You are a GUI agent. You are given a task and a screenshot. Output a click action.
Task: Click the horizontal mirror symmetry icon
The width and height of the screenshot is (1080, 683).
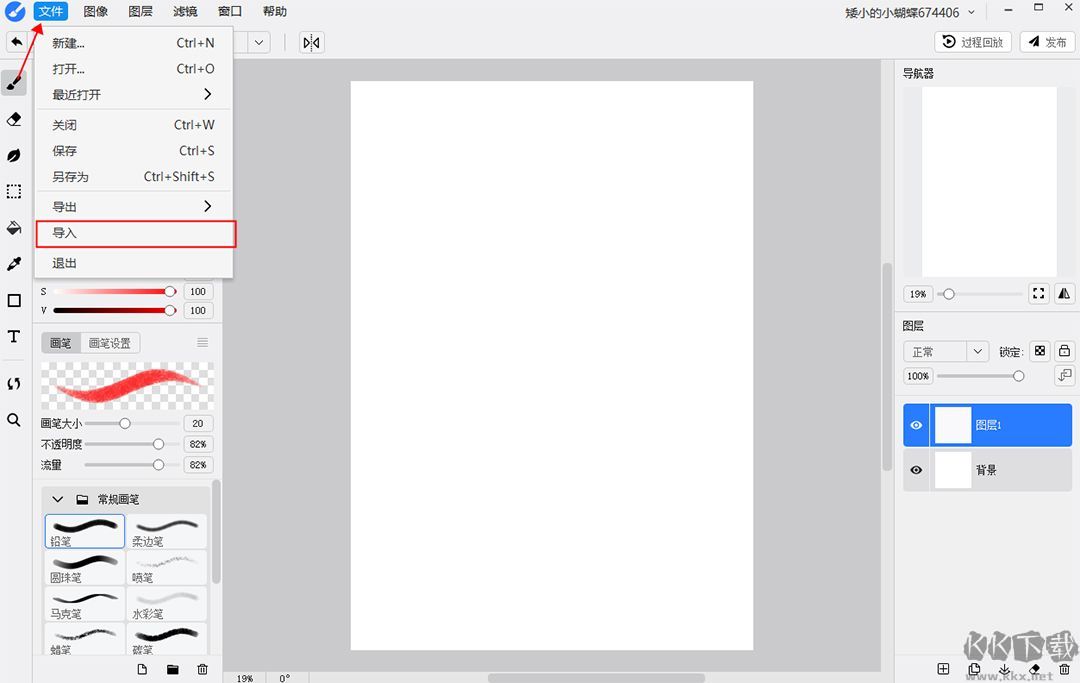tap(311, 43)
